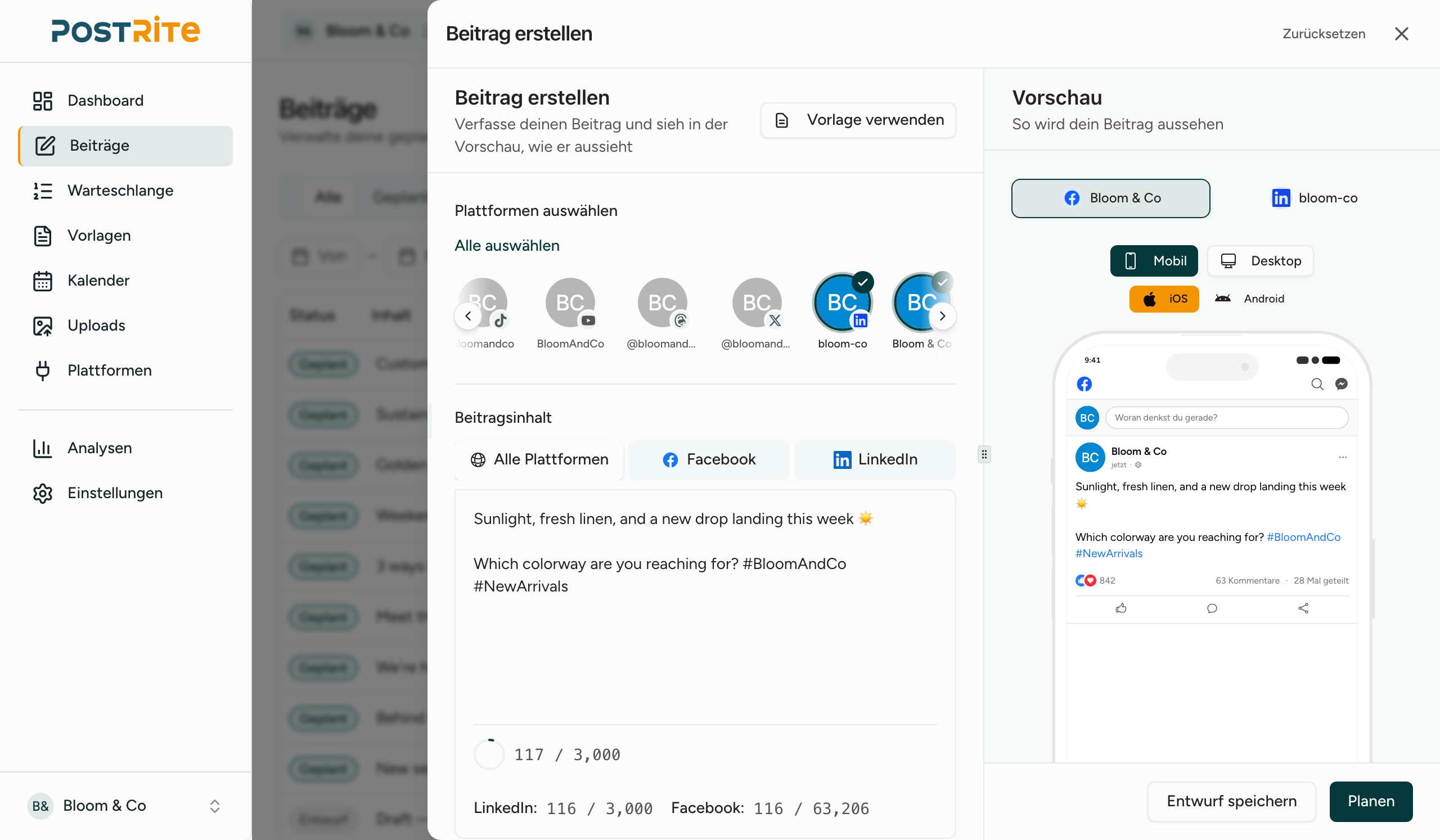The width and height of the screenshot is (1440, 840).
Task: Click the 63 Kommentare count
Action: [1248, 581]
